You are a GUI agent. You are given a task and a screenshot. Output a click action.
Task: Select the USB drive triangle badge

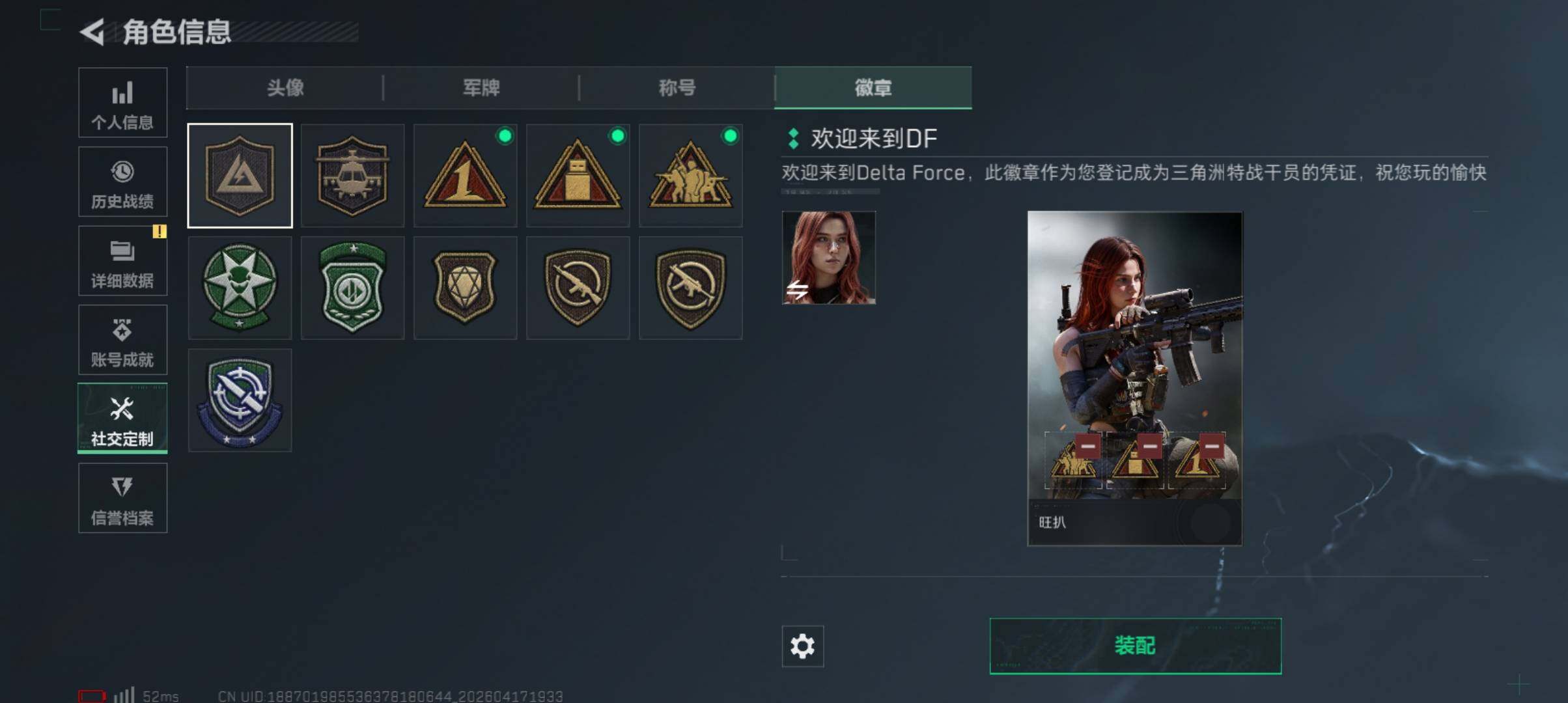point(578,176)
